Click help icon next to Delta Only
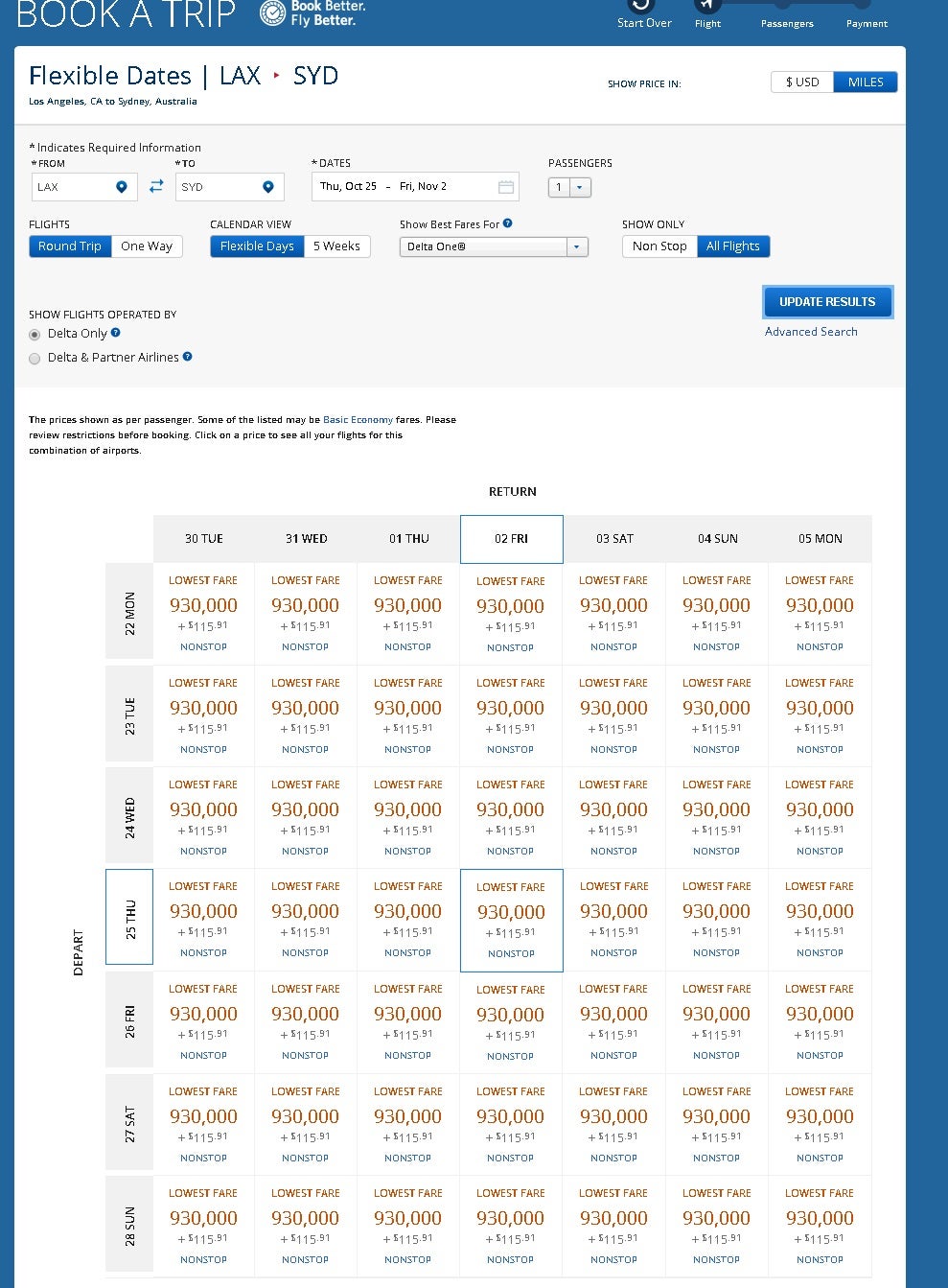This screenshot has height=1288, width=948. click(116, 333)
